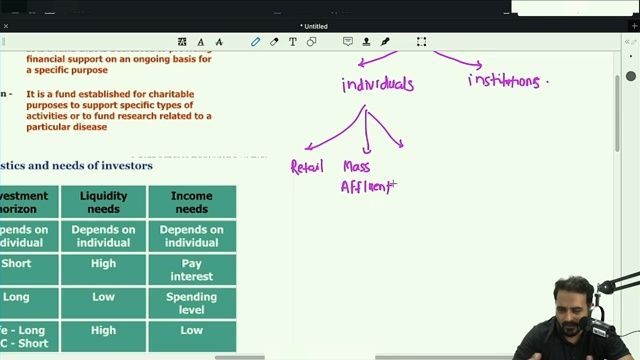Open a new tab with plus

pos(634,26)
